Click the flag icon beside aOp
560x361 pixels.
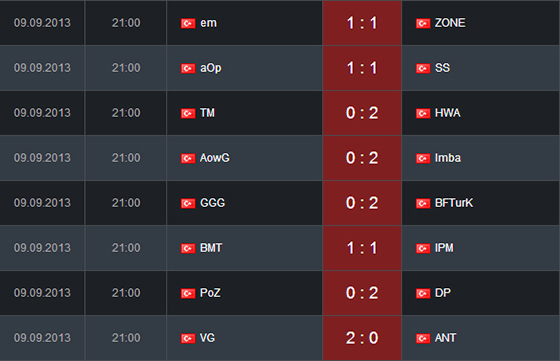pyautogui.click(x=188, y=69)
